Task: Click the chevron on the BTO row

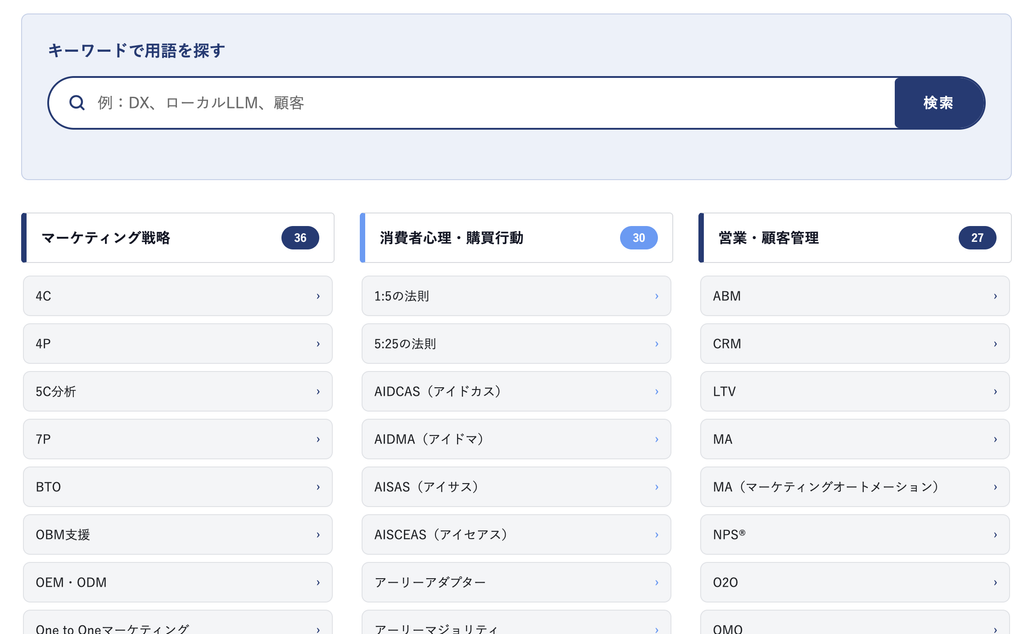Action: coord(318,486)
